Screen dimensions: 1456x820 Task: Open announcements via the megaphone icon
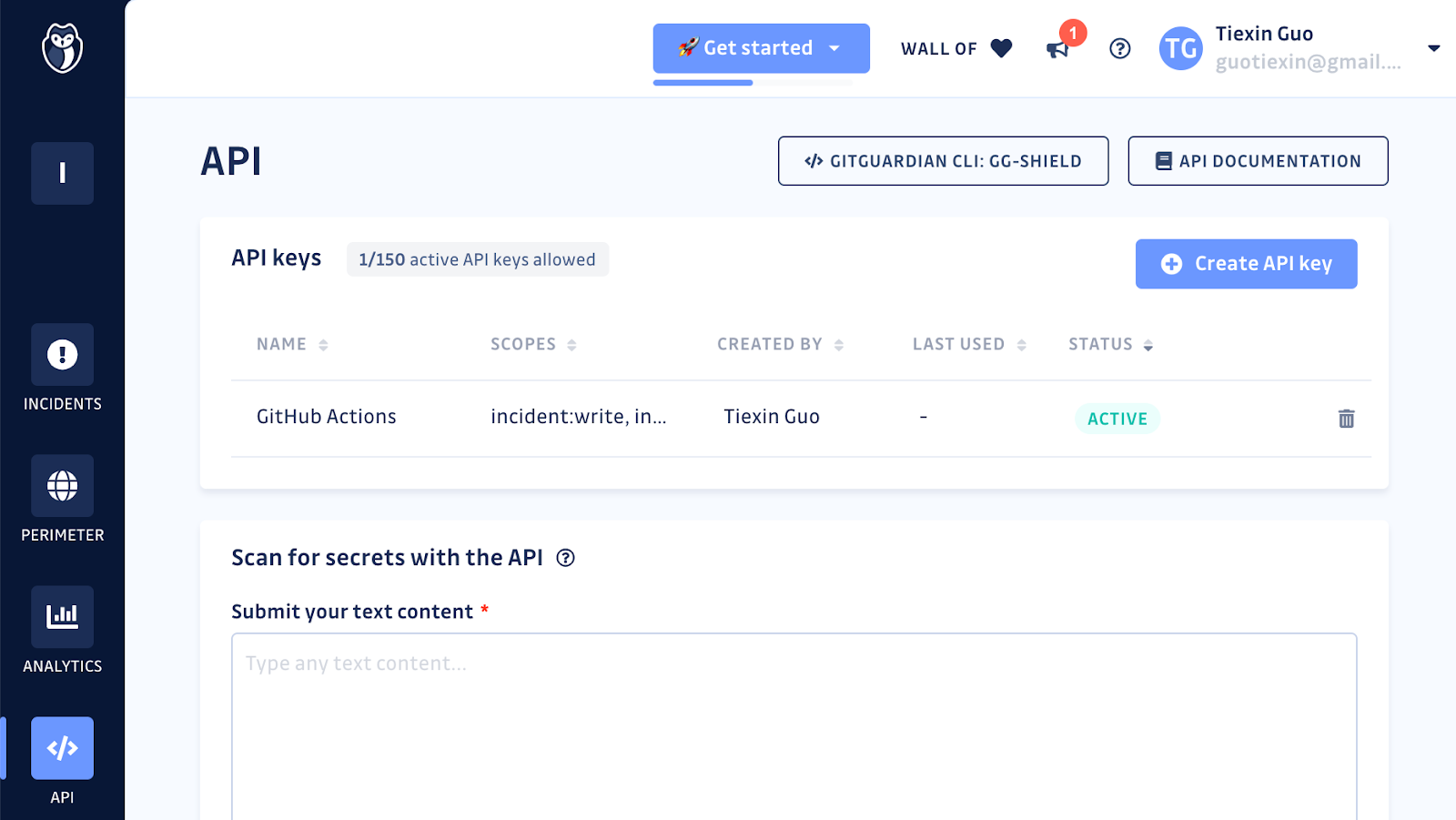pos(1058,50)
